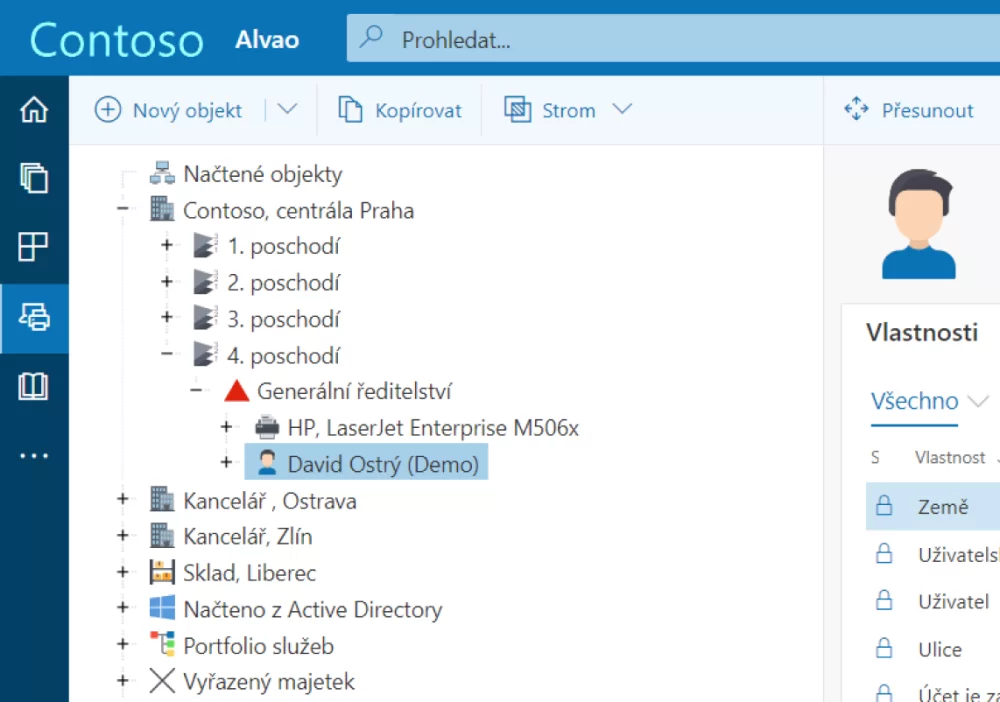This screenshot has width=1000, height=702.
Task: Click the copy-pages icon in left sidebar
Action: point(34,179)
